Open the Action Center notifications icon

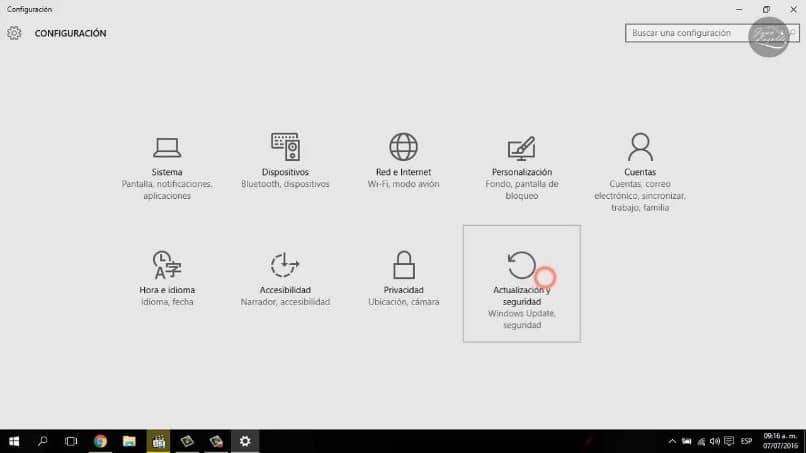[729, 441]
